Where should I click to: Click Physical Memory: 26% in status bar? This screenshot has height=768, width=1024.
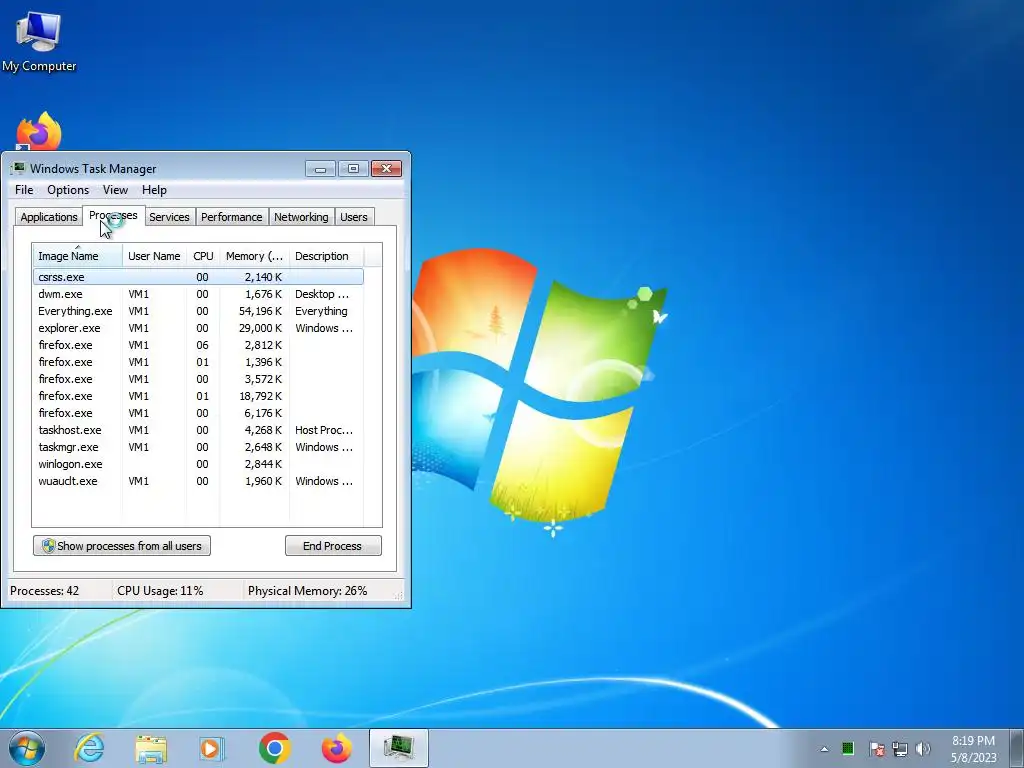pyautogui.click(x=308, y=591)
